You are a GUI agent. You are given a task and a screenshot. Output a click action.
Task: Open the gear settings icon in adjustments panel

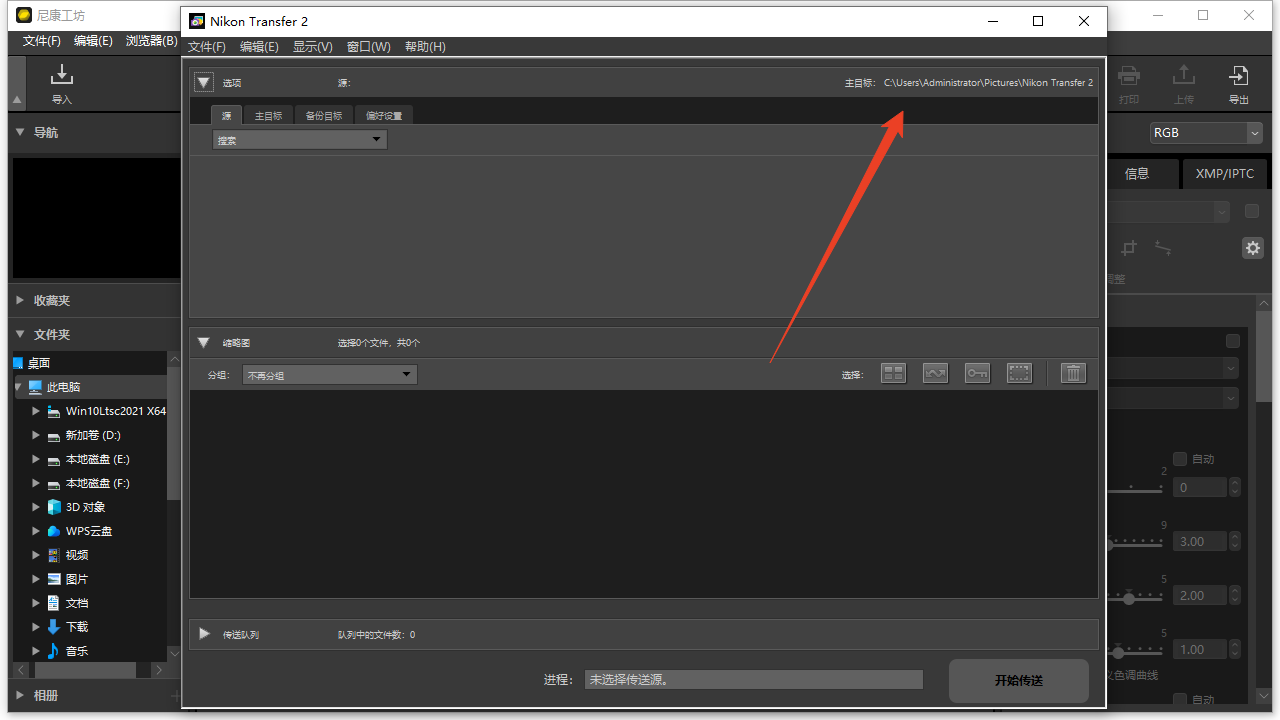point(1252,248)
